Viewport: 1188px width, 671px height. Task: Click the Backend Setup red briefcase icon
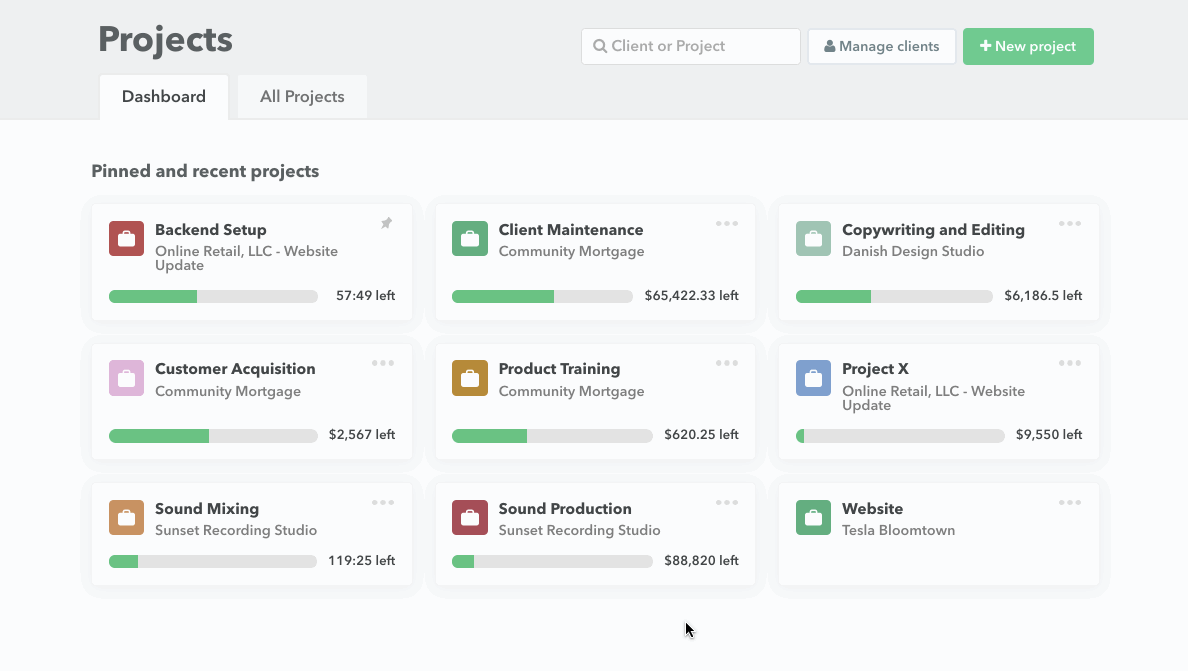pyautogui.click(x=126, y=239)
